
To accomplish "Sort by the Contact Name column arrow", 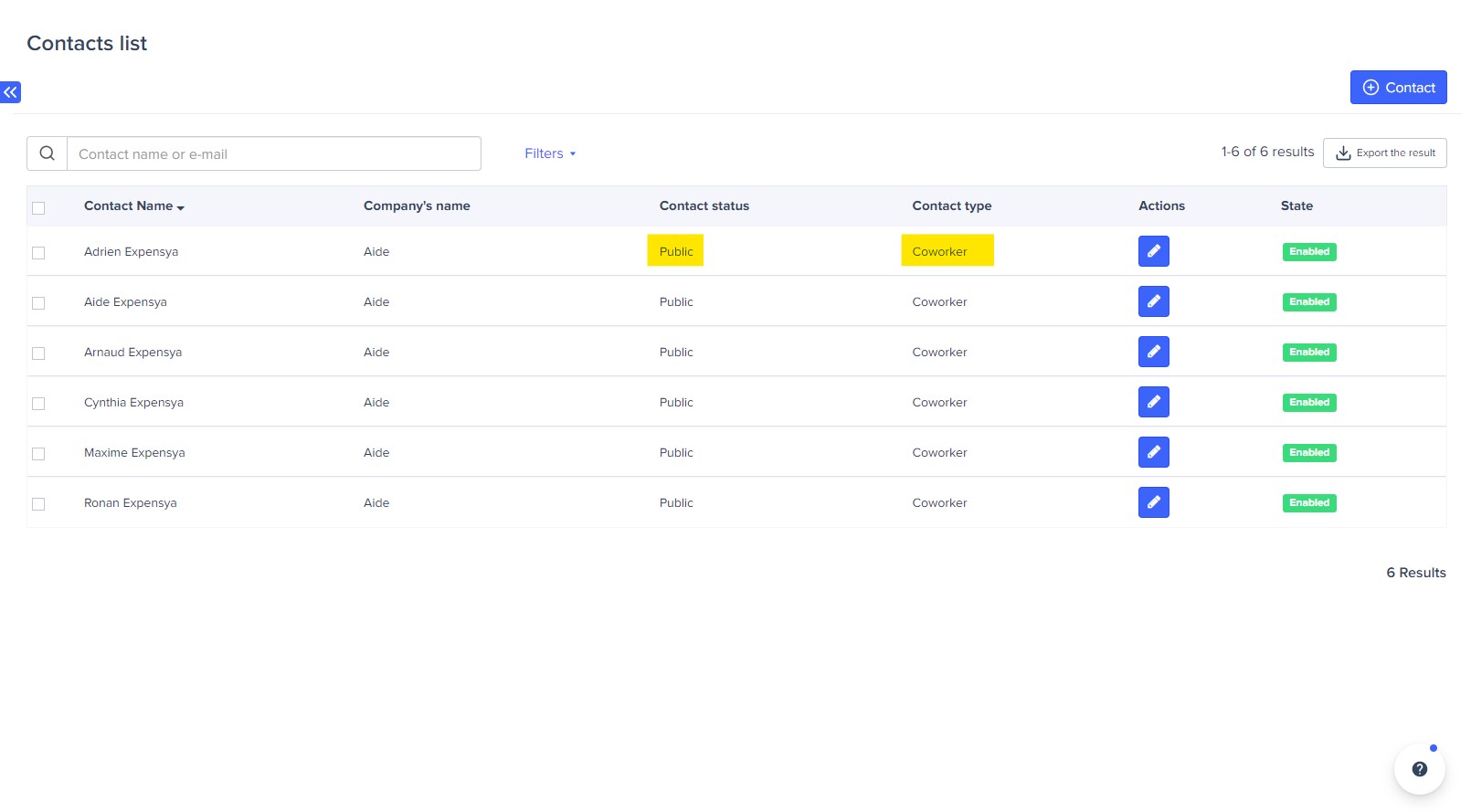I will point(180,207).
